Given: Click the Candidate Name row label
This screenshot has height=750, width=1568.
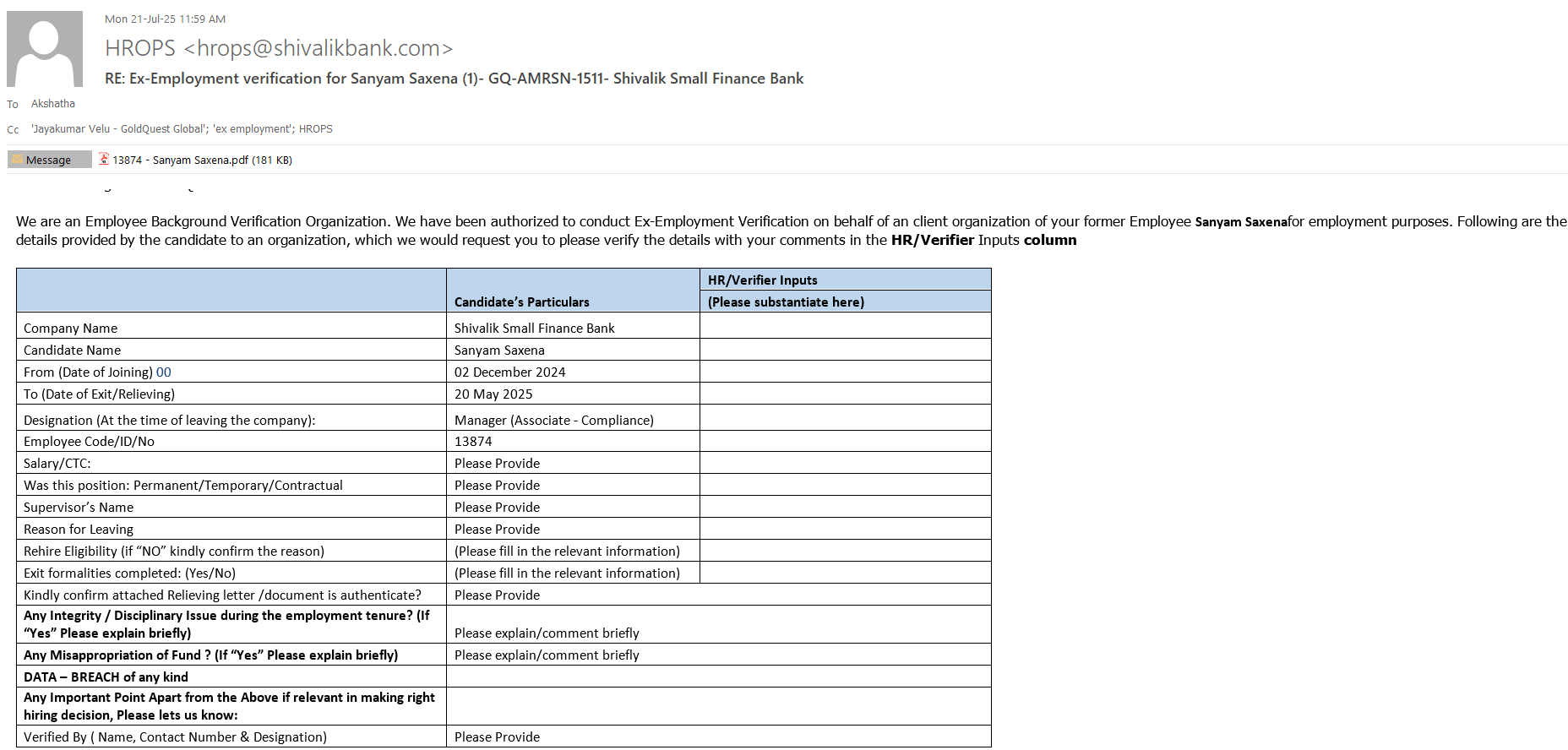Looking at the screenshot, I should pos(72,350).
